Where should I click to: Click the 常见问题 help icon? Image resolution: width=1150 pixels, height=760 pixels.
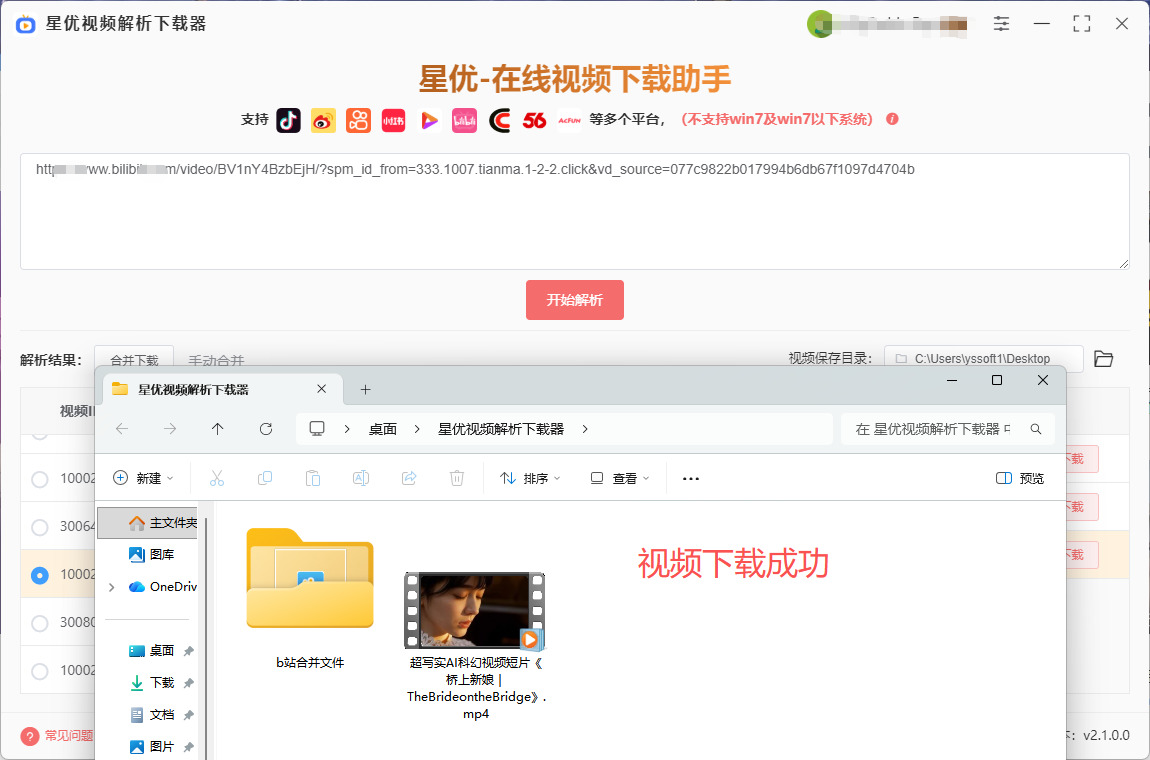29,736
